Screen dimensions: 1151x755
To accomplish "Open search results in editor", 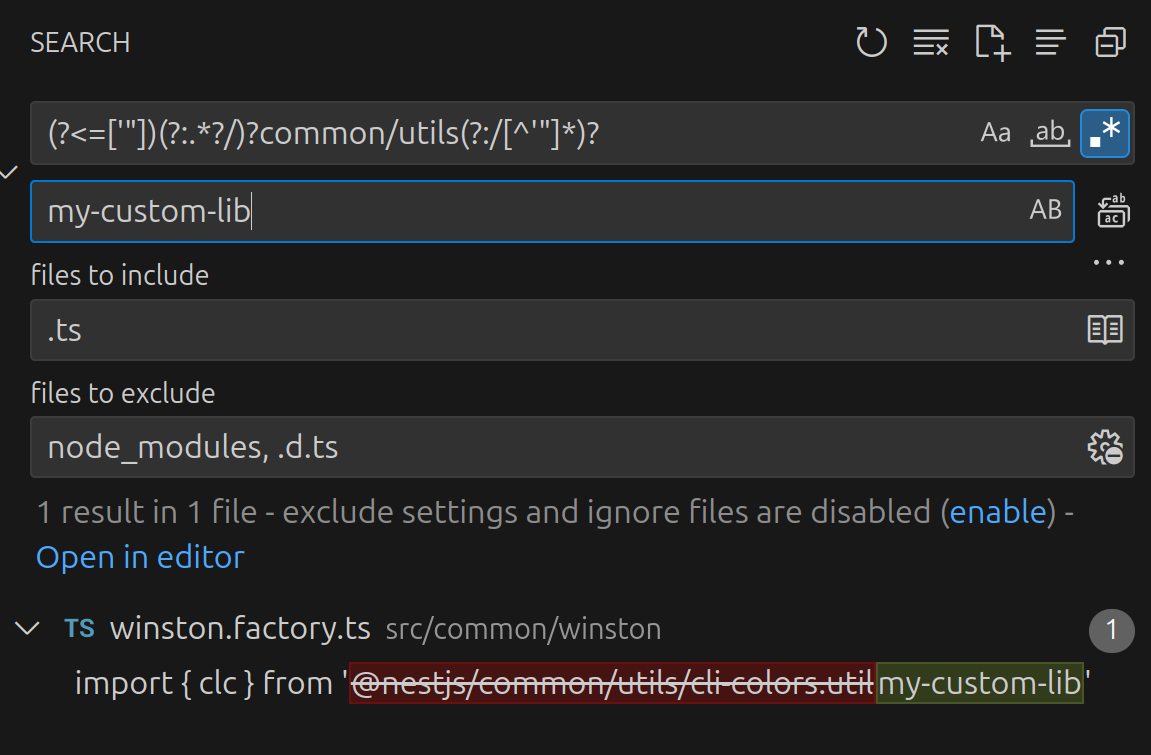I will (x=140, y=557).
